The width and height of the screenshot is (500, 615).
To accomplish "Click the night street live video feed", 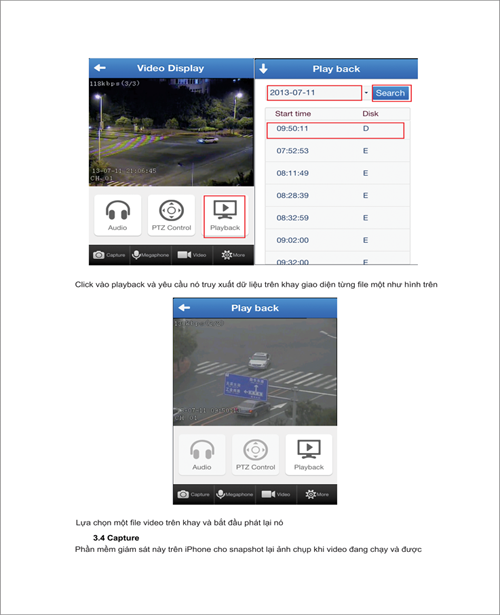I will (x=171, y=132).
